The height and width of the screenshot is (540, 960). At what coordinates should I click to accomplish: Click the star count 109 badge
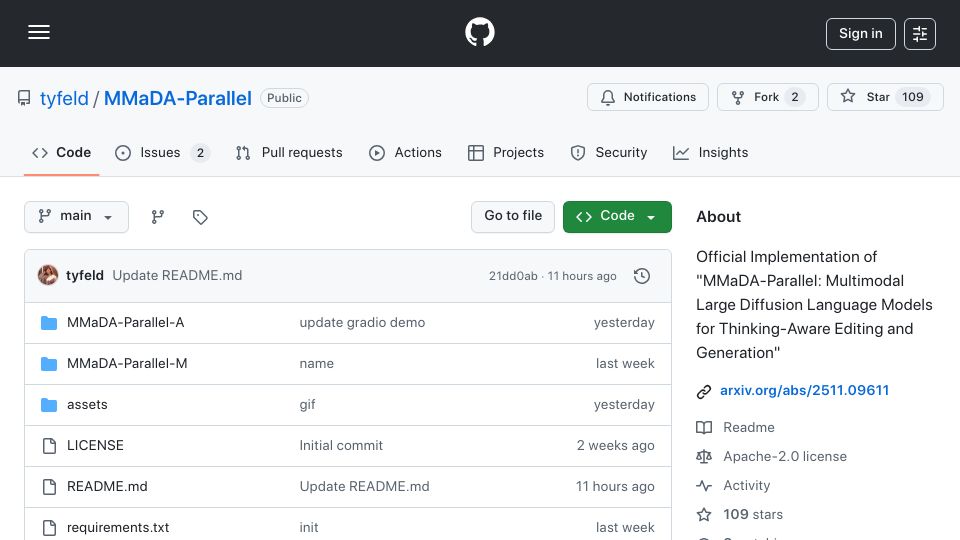(x=912, y=97)
